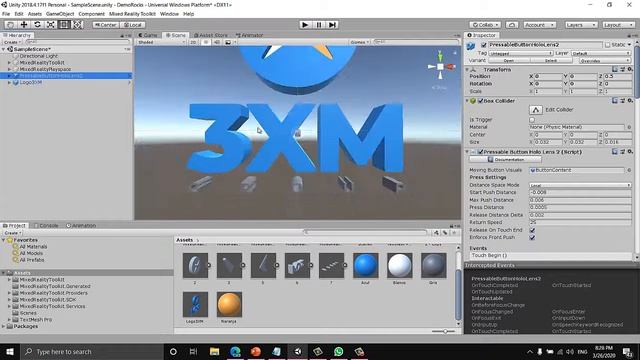Screen dimensions: 640x360
Task: Open the Windows Start menu
Action: (9, 351)
